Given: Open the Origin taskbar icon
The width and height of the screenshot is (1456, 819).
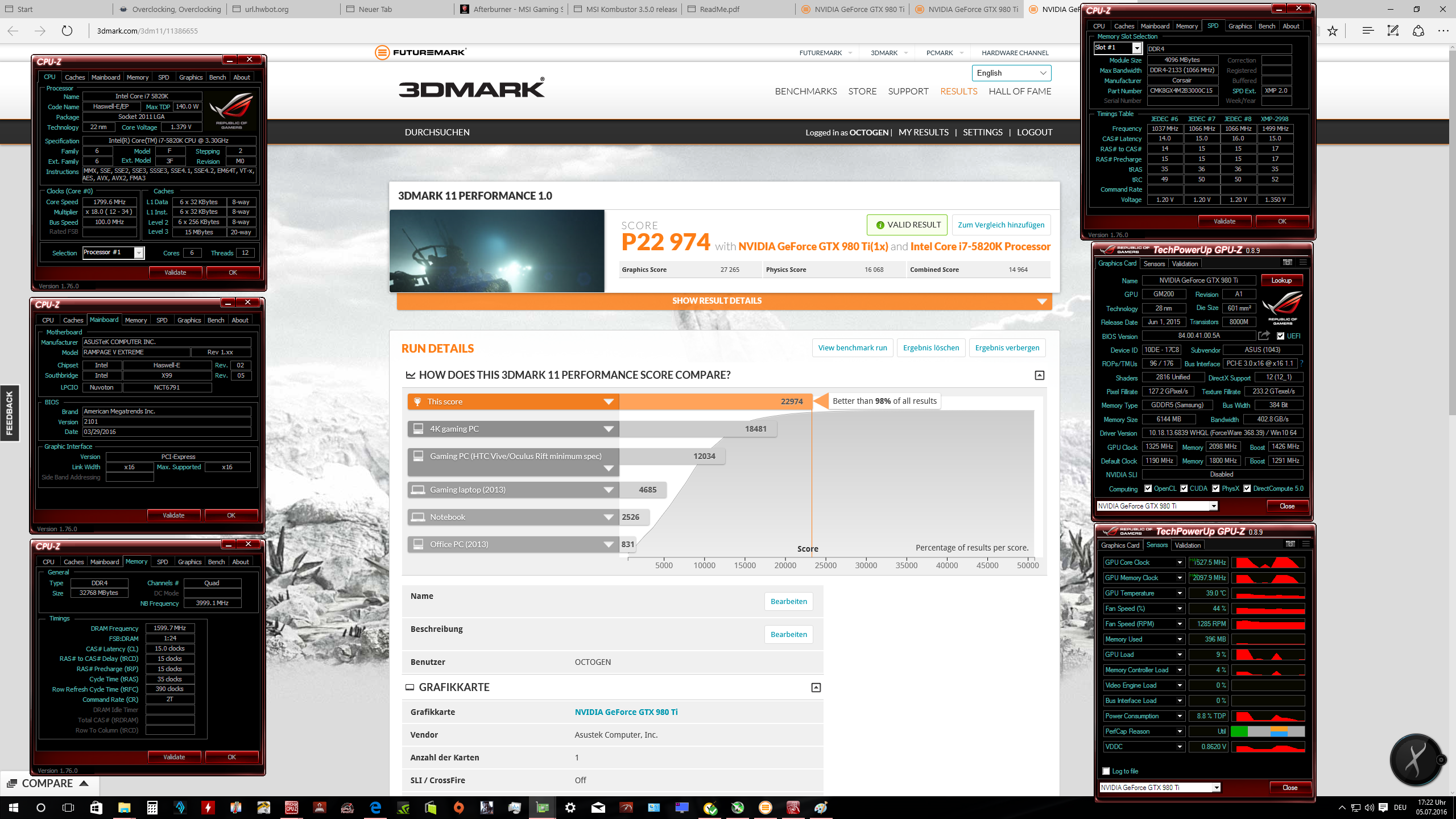Looking at the screenshot, I should [459, 808].
